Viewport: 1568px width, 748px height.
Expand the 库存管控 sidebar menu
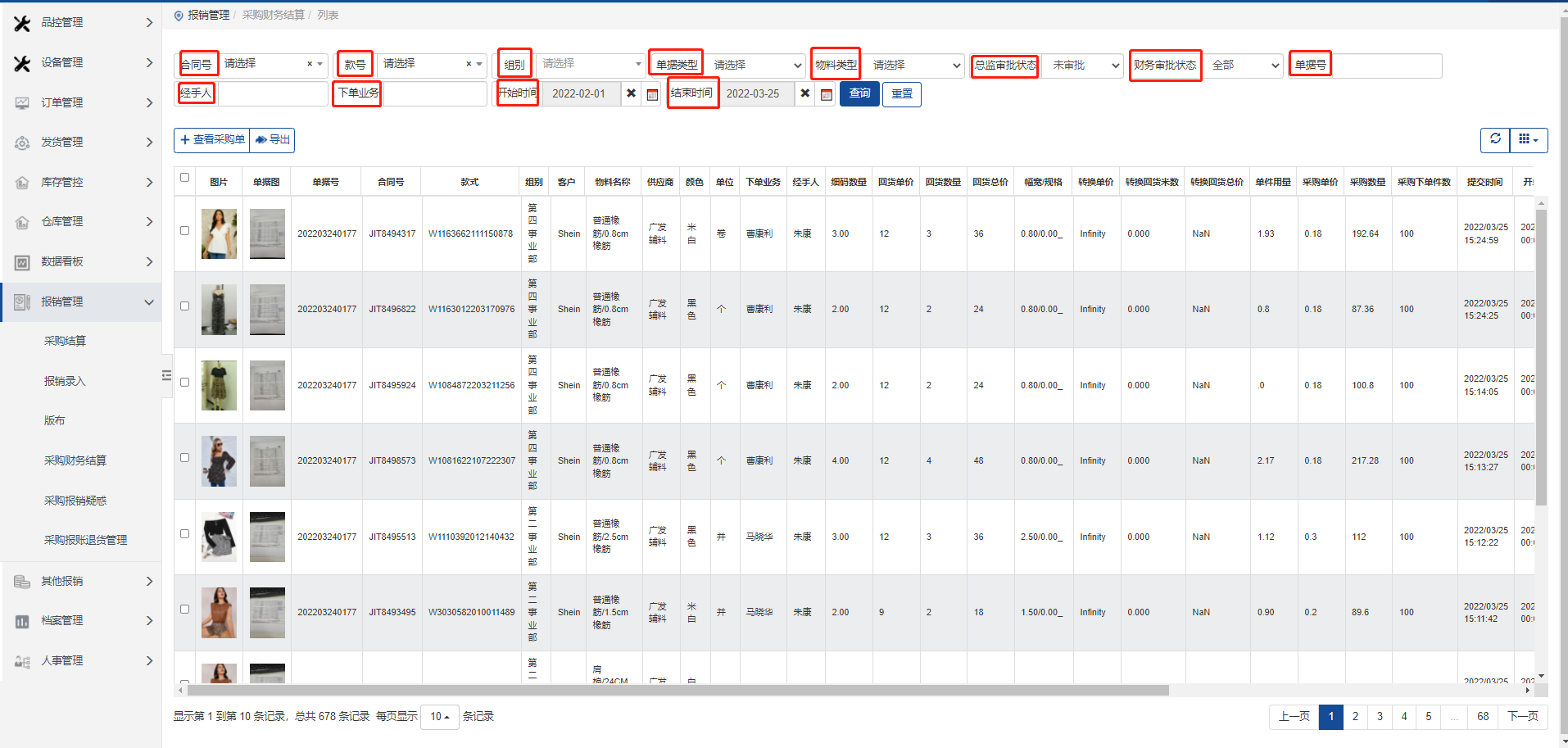point(82,182)
